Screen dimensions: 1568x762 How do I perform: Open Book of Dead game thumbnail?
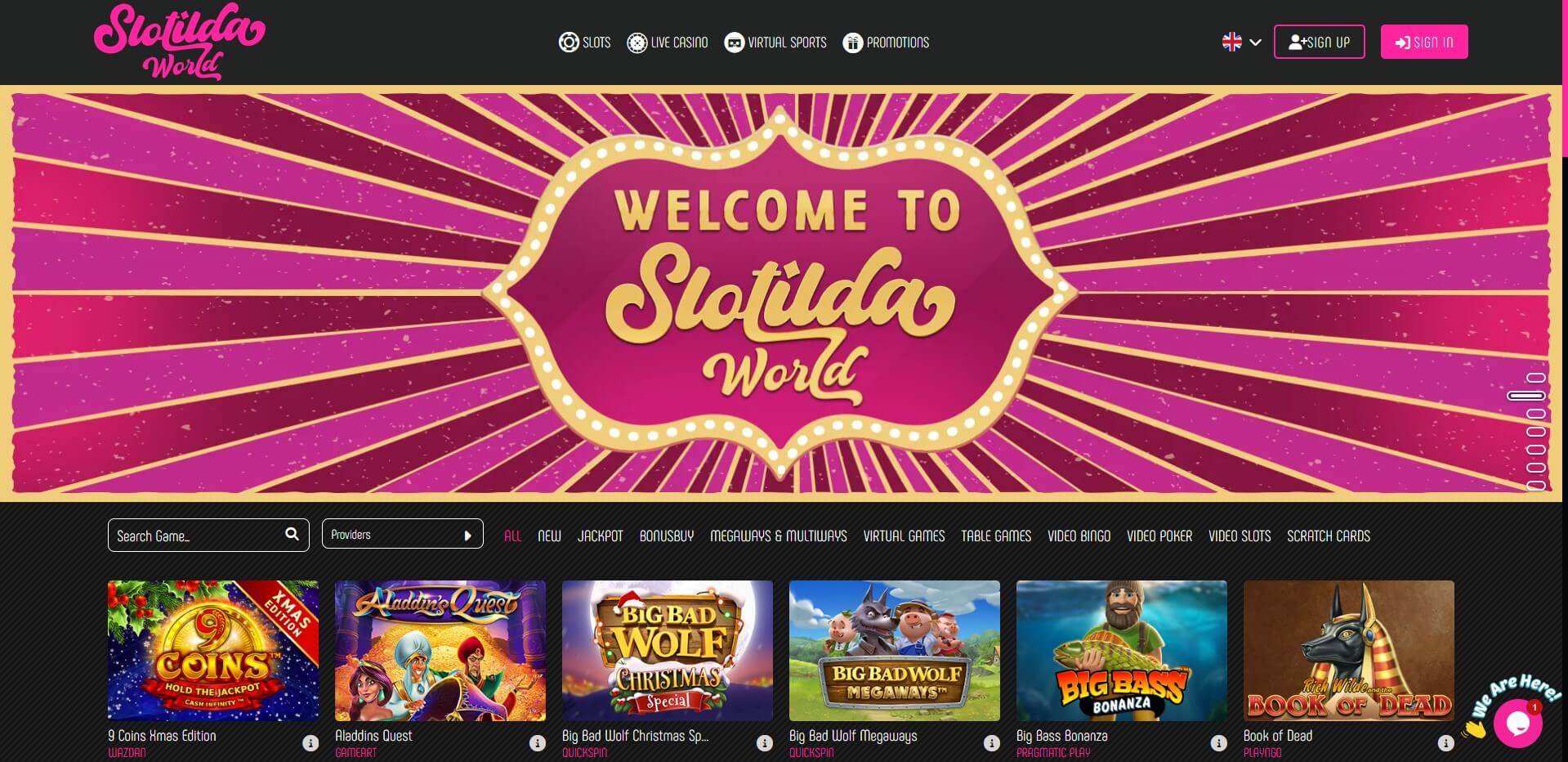point(1348,651)
